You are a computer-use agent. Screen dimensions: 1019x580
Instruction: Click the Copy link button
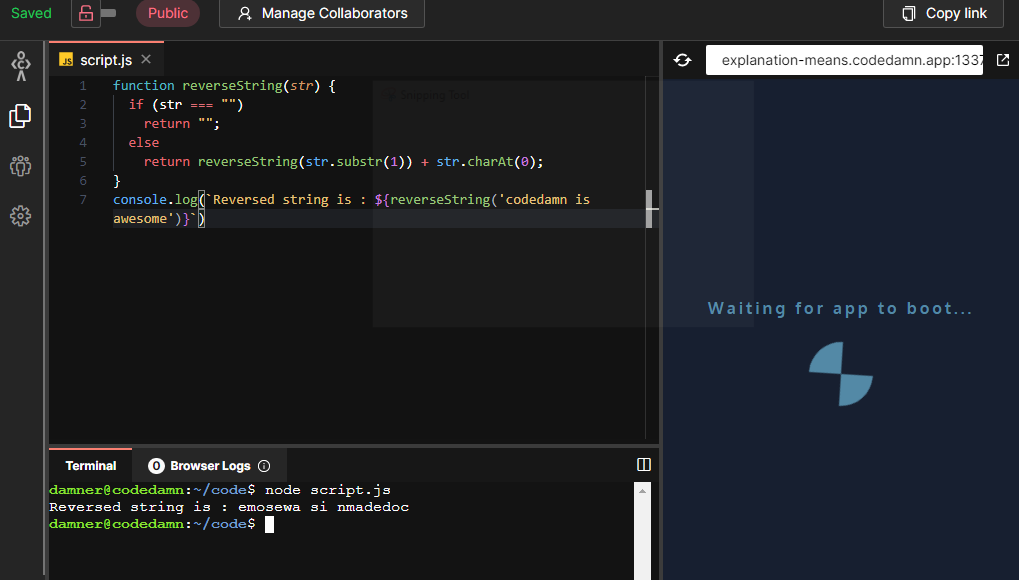pyautogui.click(x=943, y=13)
